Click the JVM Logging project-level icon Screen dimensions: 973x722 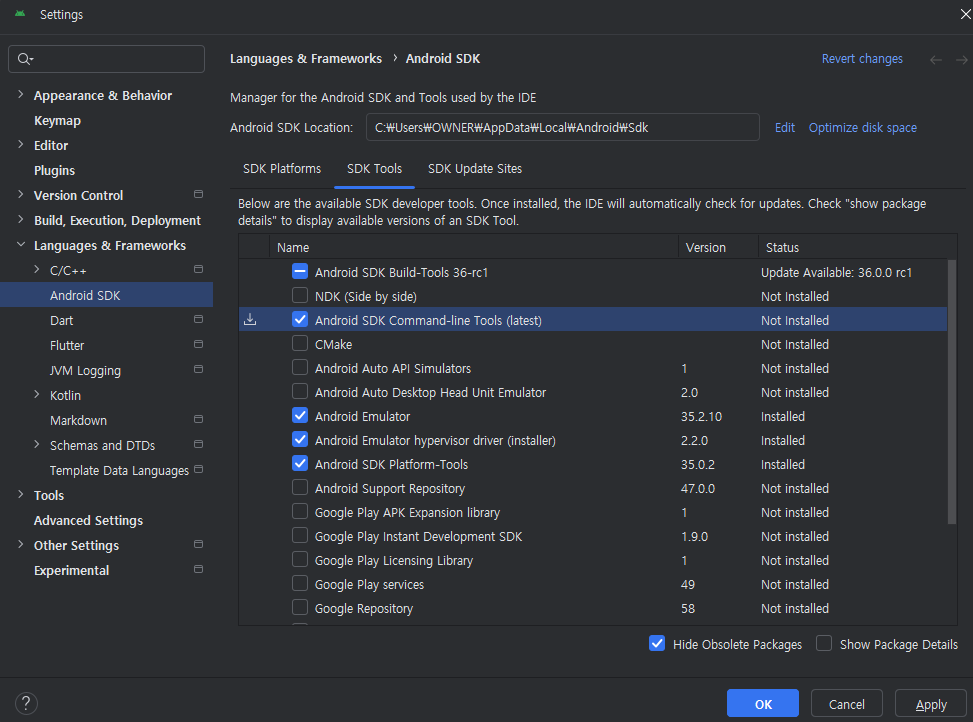199,369
